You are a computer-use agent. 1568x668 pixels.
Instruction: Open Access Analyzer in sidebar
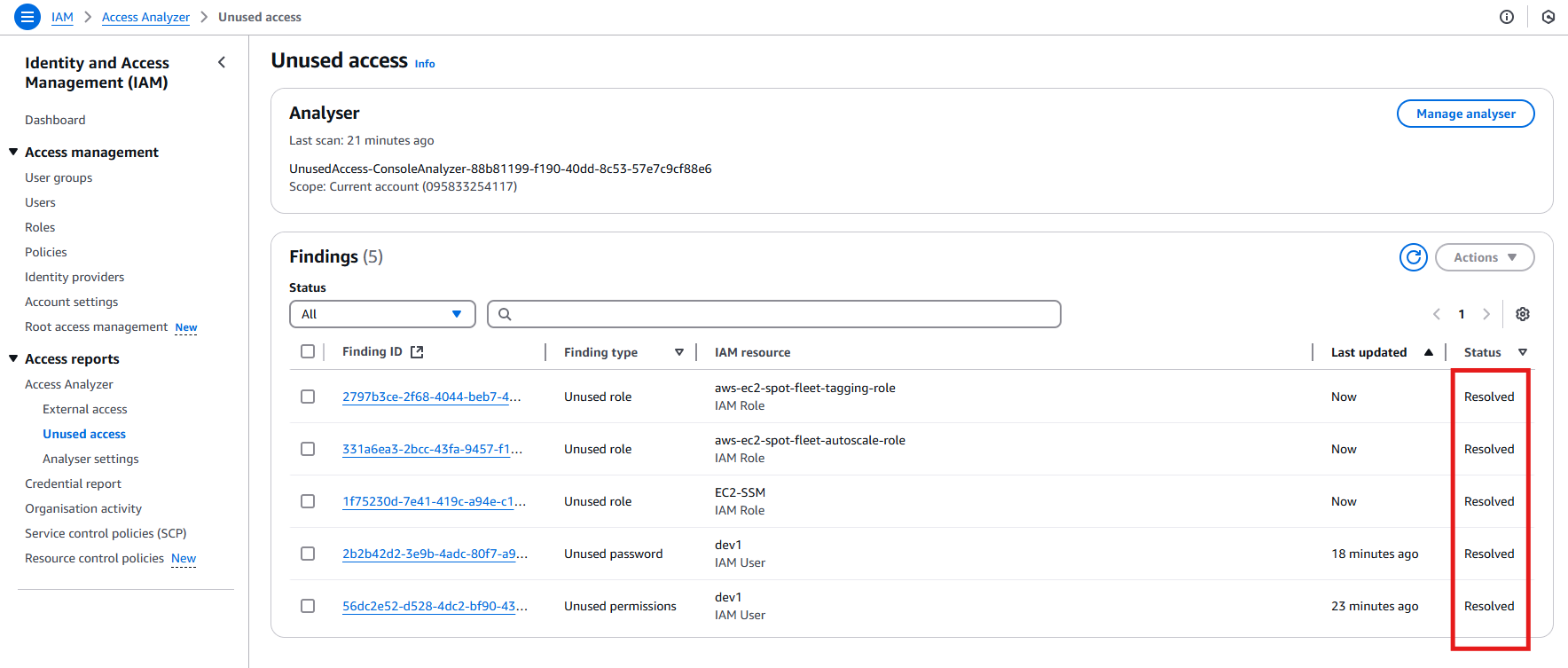(x=69, y=384)
